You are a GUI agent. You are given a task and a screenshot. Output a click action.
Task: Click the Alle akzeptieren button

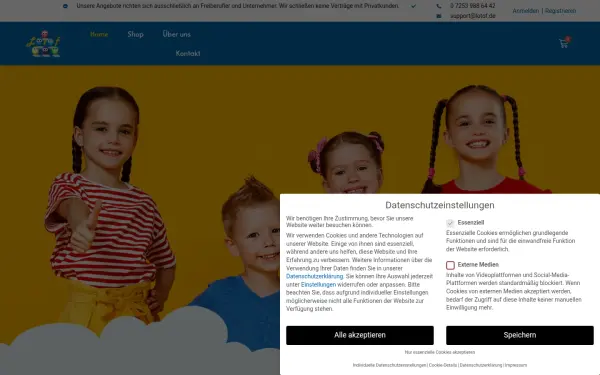pos(360,335)
